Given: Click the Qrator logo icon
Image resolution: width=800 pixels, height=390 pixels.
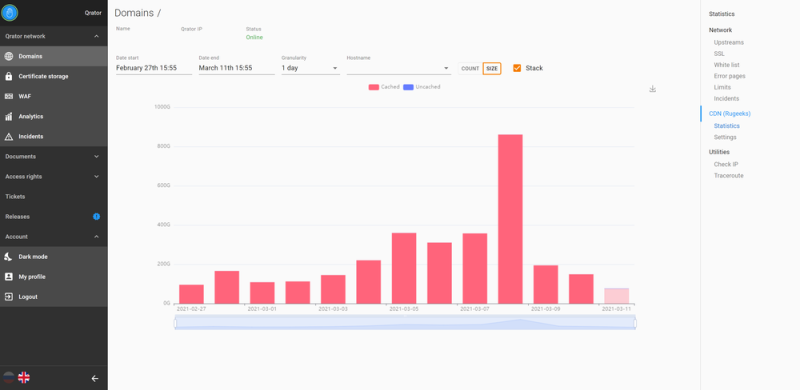Looking at the screenshot, I should click(x=9, y=13).
